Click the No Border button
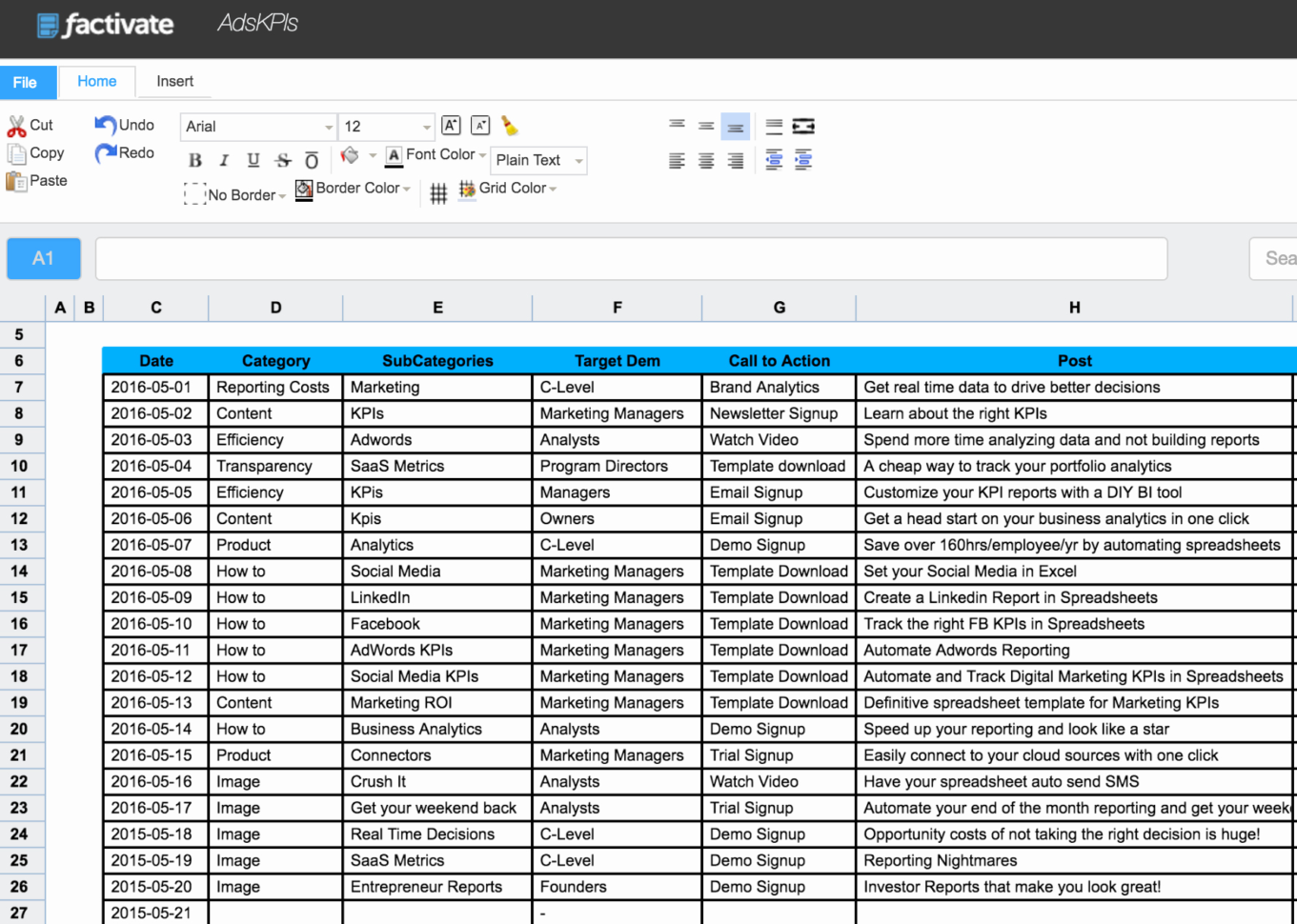The width and height of the screenshot is (1297, 924). tap(234, 194)
